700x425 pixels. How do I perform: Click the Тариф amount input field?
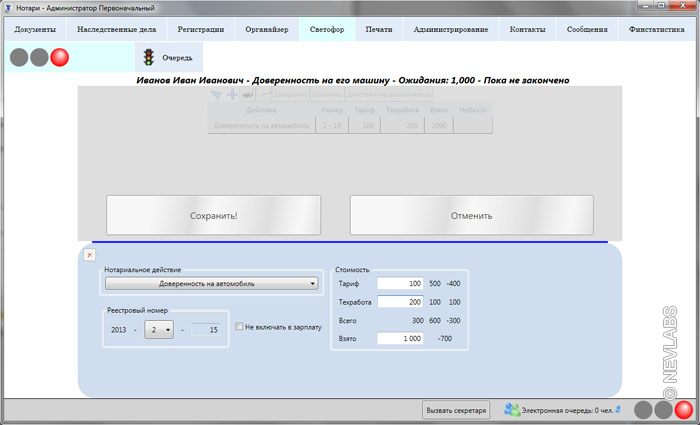(x=401, y=284)
